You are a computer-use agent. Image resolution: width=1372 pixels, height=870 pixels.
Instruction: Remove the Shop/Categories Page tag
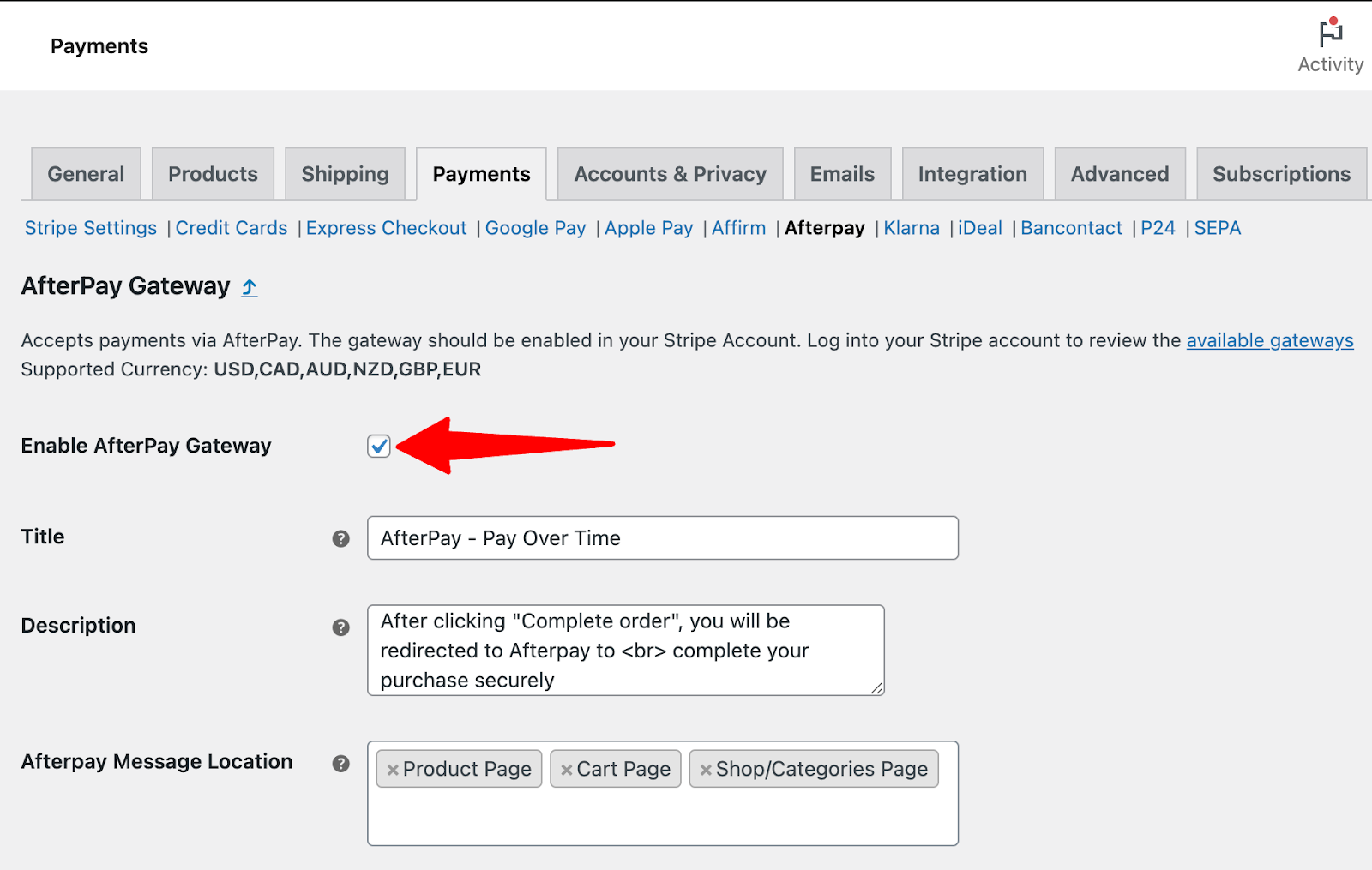(706, 770)
